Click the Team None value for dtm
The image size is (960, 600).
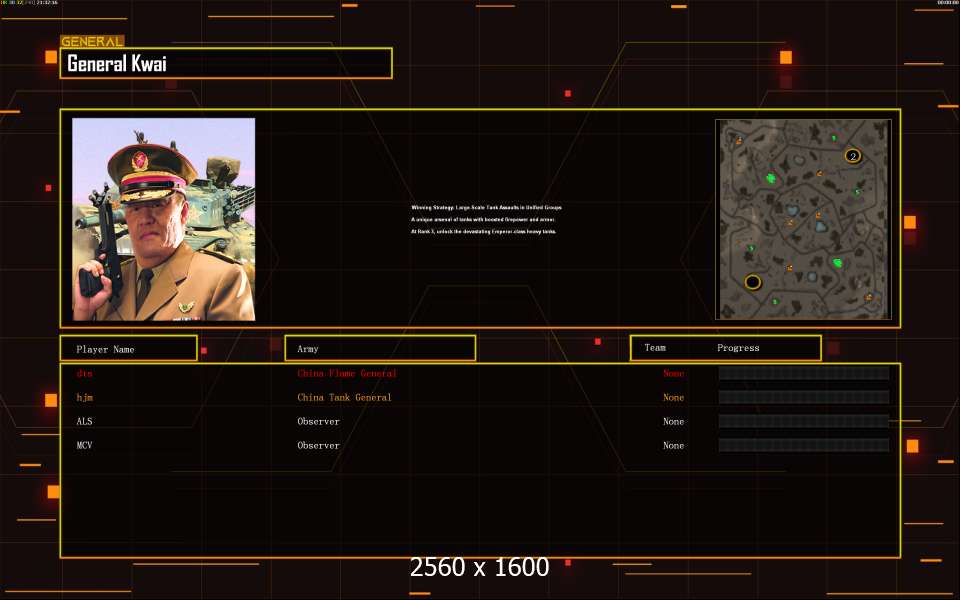pyautogui.click(x=673, y=373)
